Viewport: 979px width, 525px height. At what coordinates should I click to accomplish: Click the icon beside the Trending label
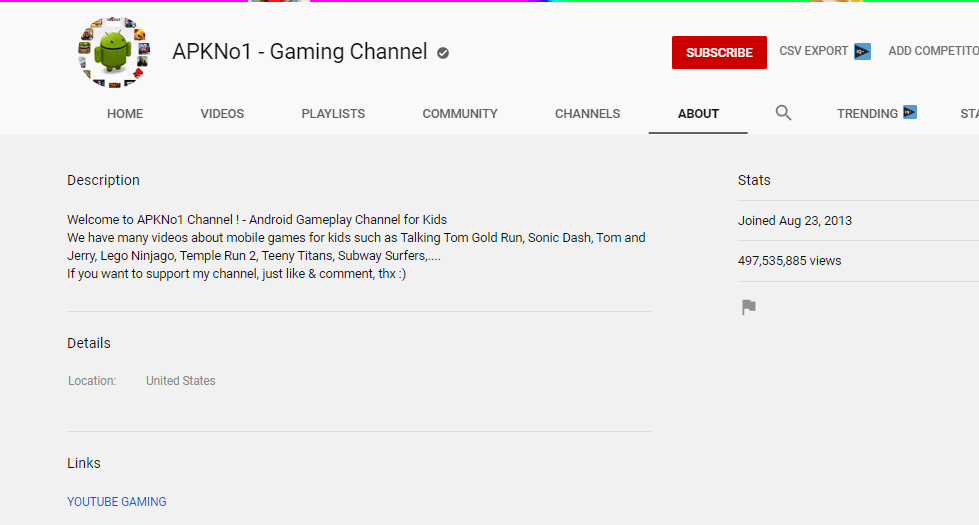pyautogui.click(x=910, y=112)
